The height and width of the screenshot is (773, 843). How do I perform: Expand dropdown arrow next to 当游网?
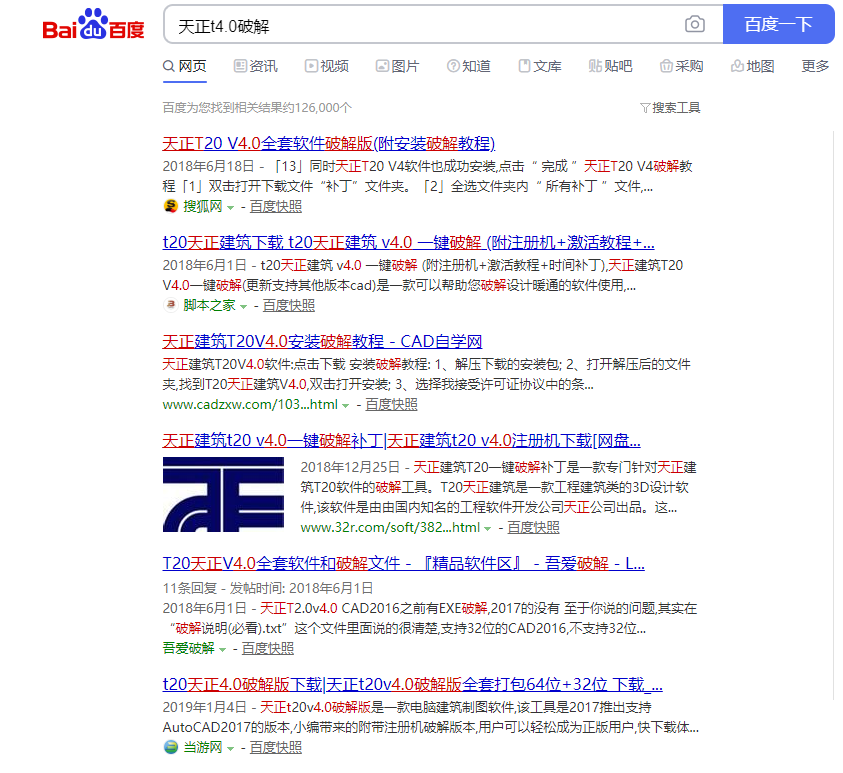pos(230,748)
